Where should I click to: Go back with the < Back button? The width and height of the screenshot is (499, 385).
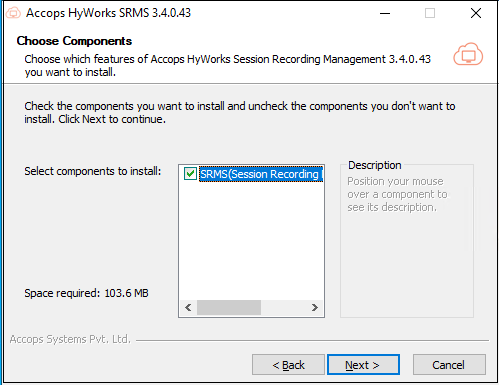pos(288,365)
